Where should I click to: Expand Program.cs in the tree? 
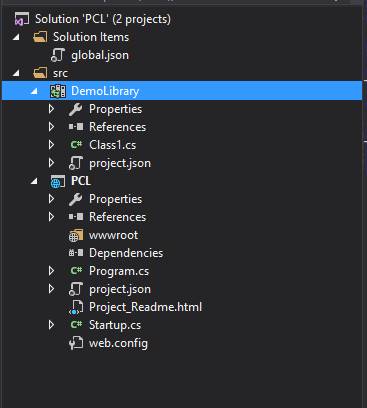[x=51, y=271]
